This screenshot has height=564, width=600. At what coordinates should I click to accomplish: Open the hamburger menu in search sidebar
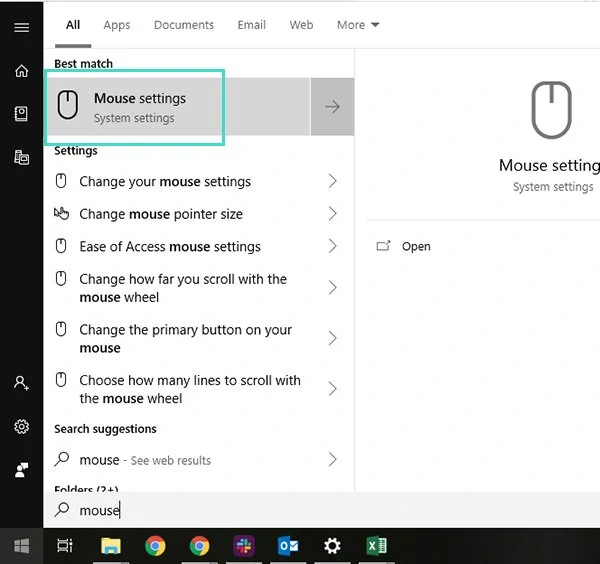coord(21,28)
